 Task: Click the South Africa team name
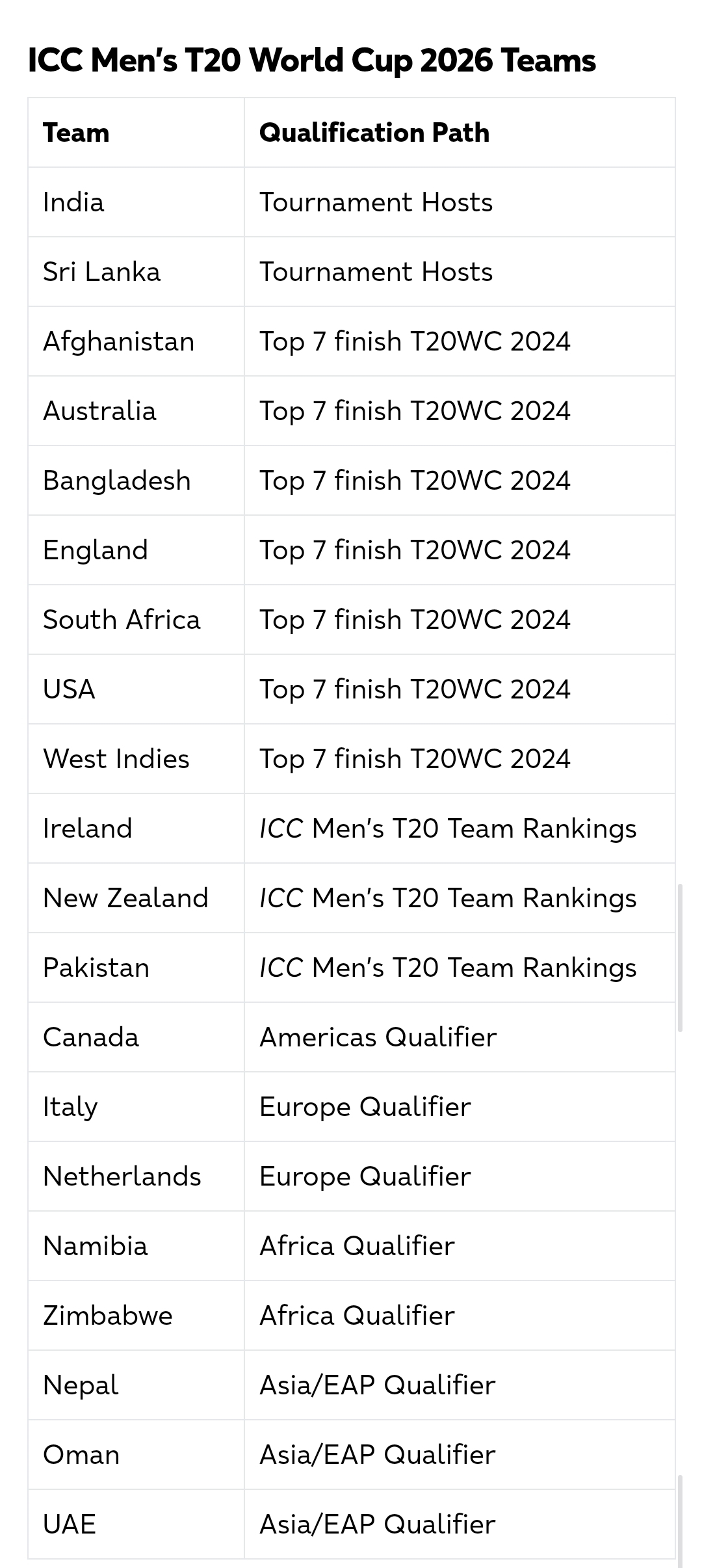click(122, 620)
